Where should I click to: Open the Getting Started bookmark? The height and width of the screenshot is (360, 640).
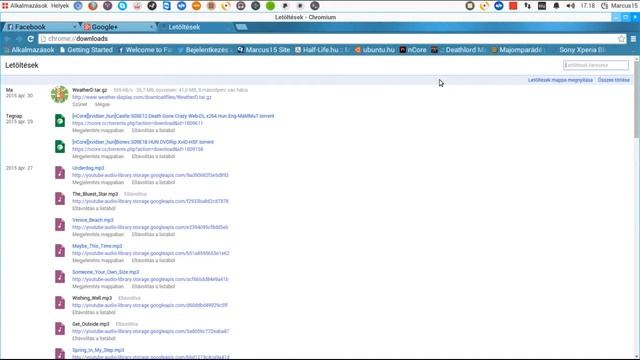pos(86,50)
